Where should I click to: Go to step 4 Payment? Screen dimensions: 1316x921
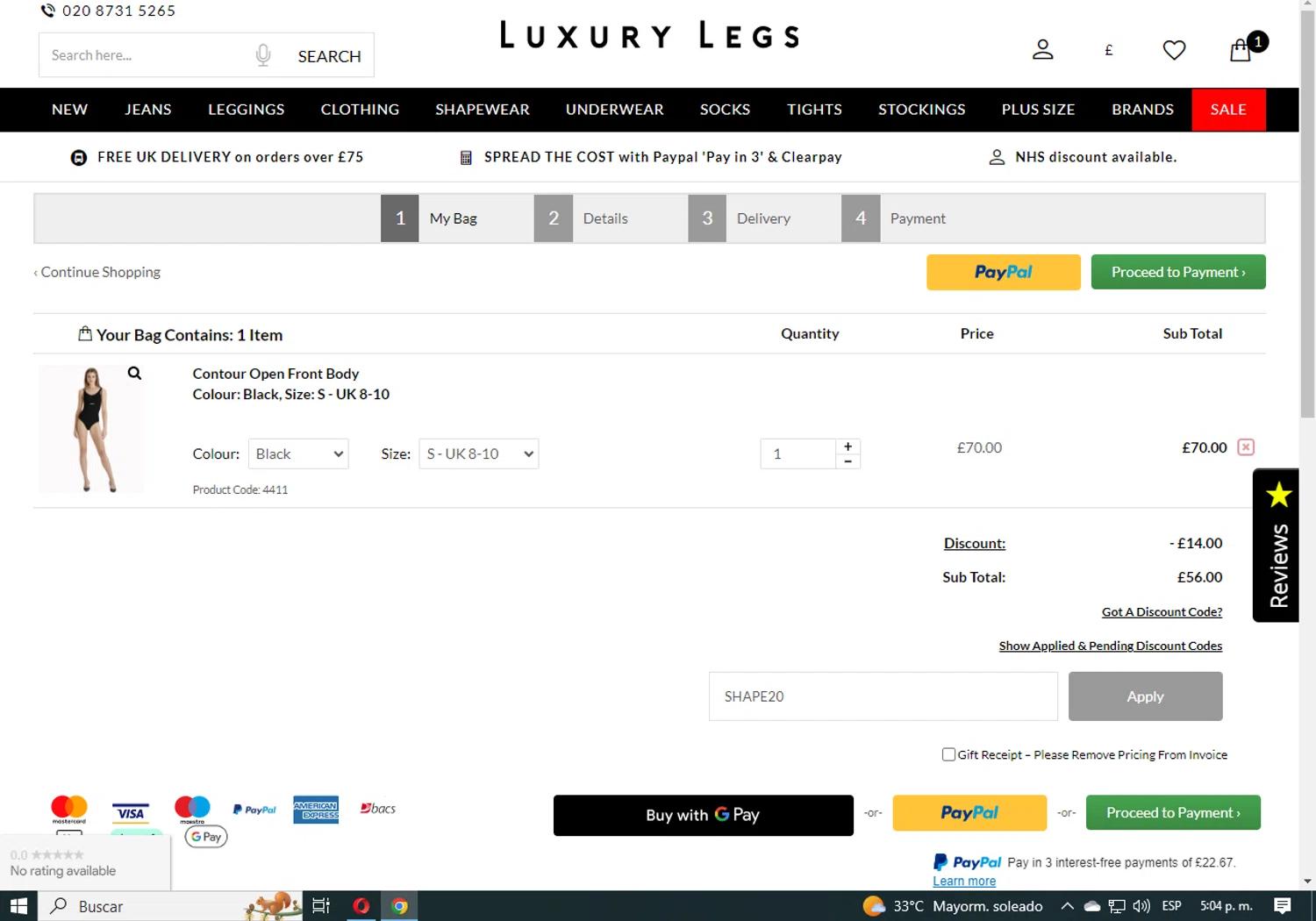click(896, 218)
